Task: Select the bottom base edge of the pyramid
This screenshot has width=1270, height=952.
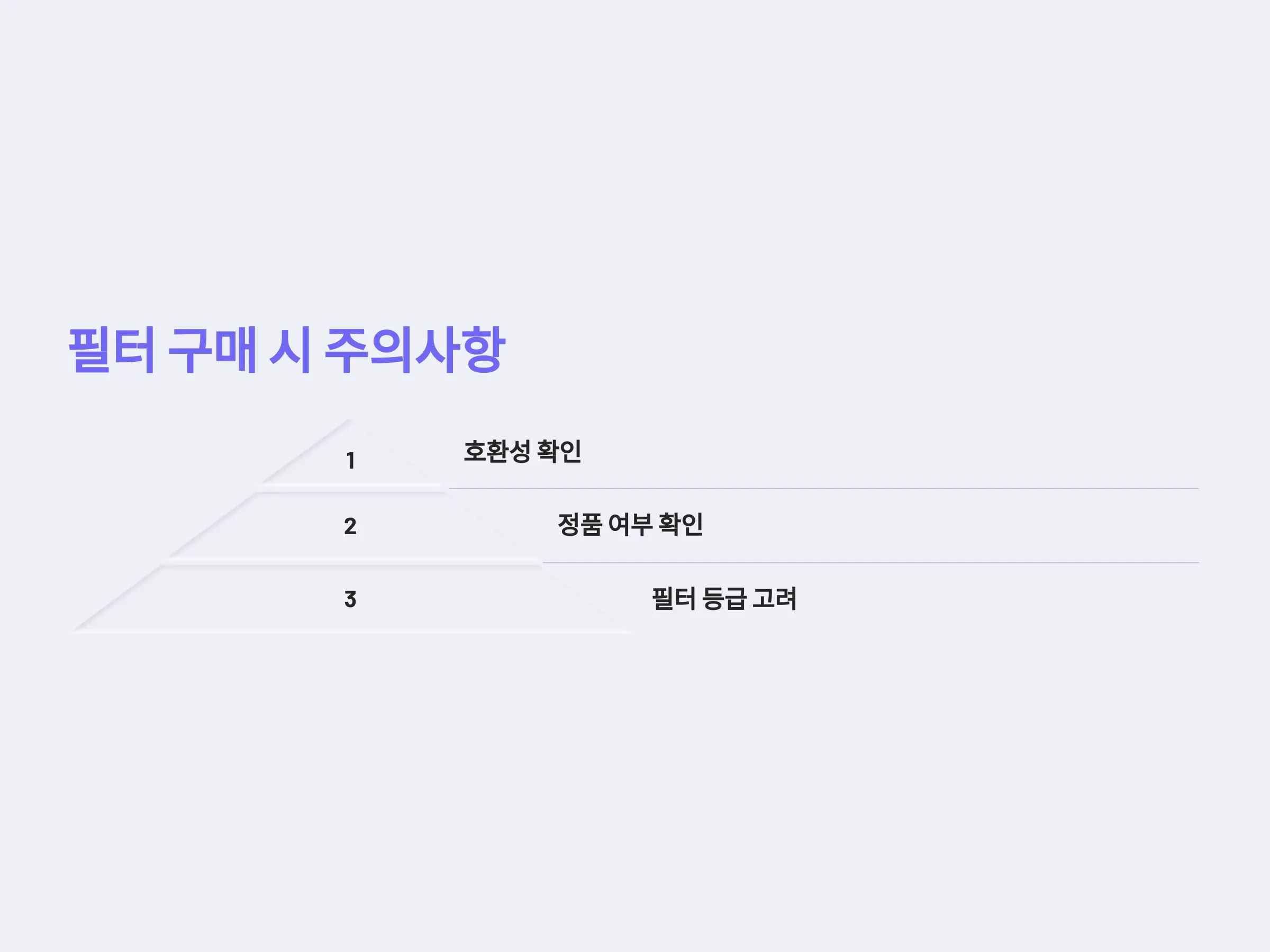Action: tap(351, 631)
